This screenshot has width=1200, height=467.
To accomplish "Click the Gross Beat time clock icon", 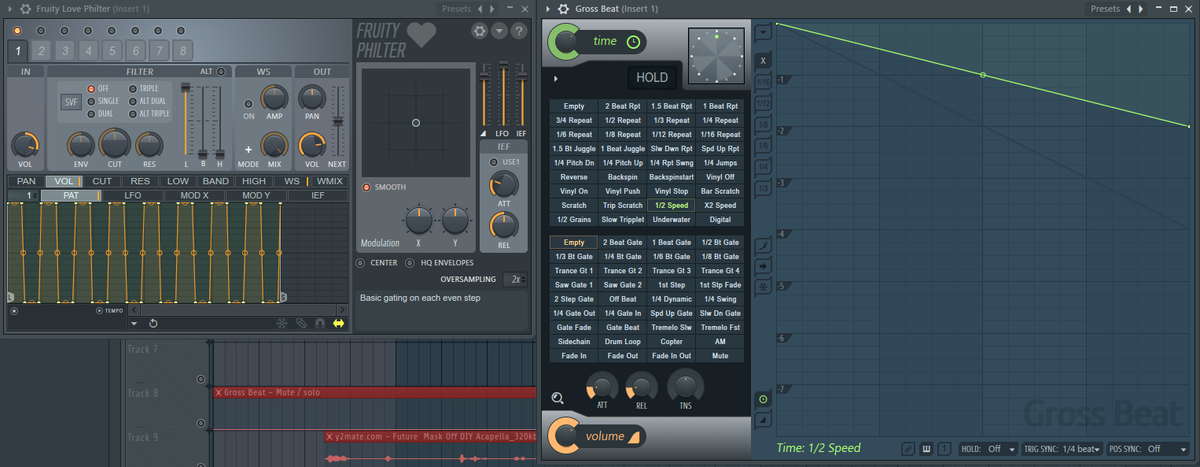I will 633,41.
